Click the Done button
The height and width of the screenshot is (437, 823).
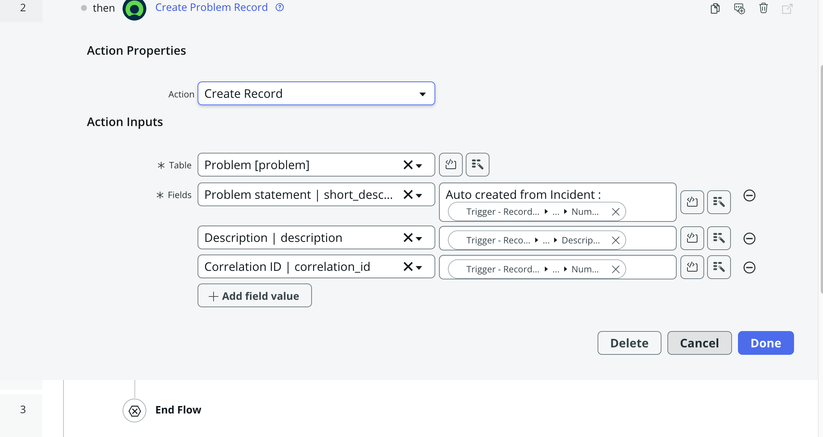765,343
